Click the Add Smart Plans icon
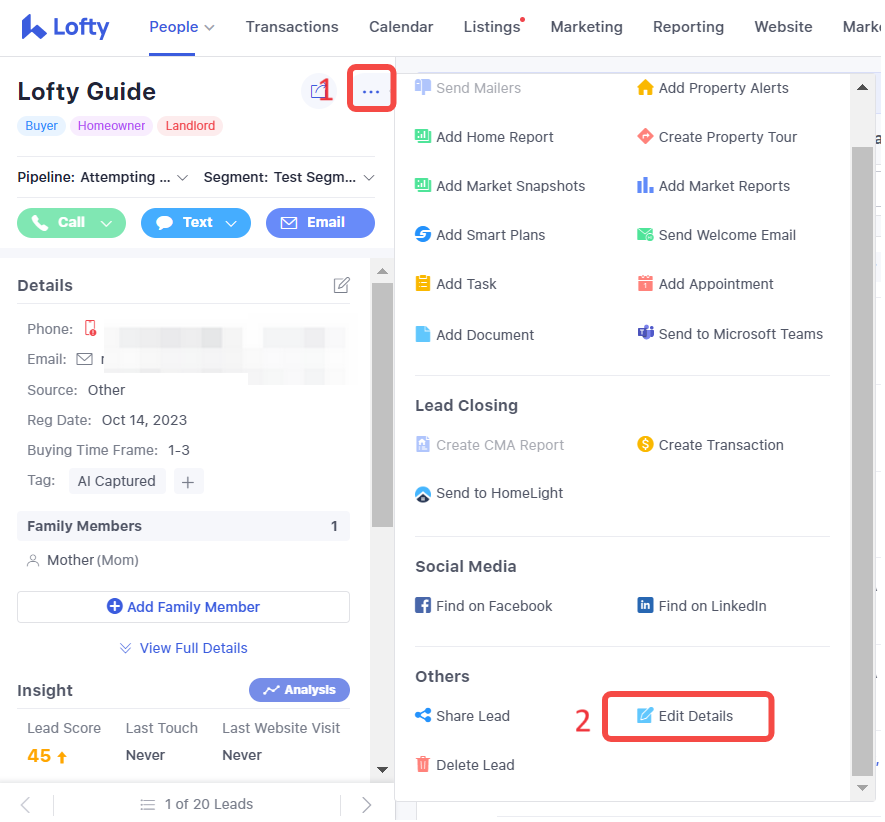The height and width of the screenshot is (822, 885). click(423, 234)
